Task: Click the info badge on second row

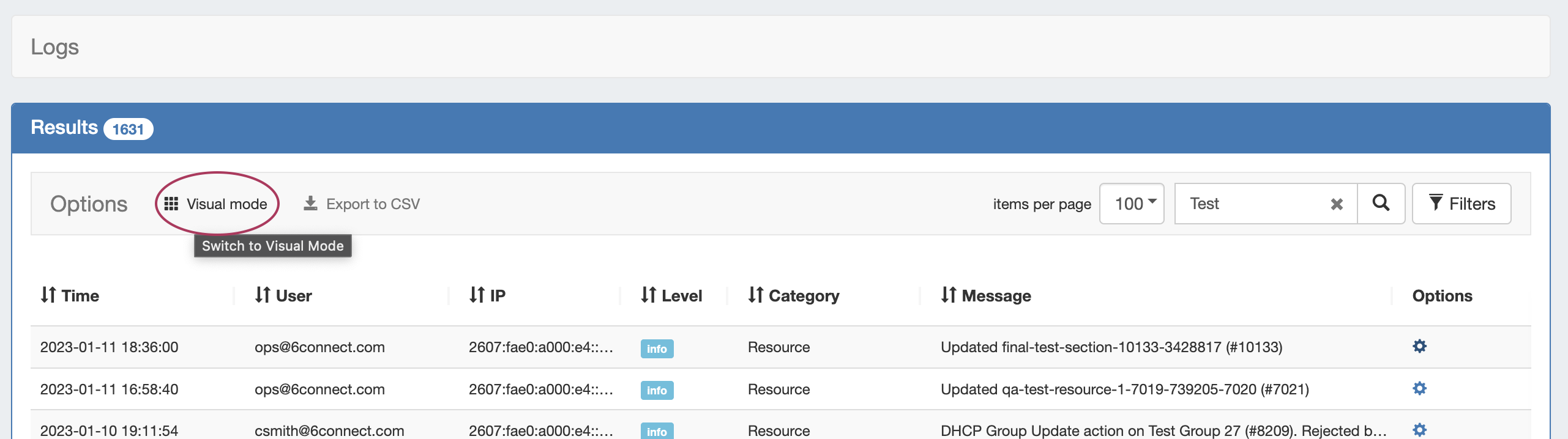Action: [x=657, y=390]
